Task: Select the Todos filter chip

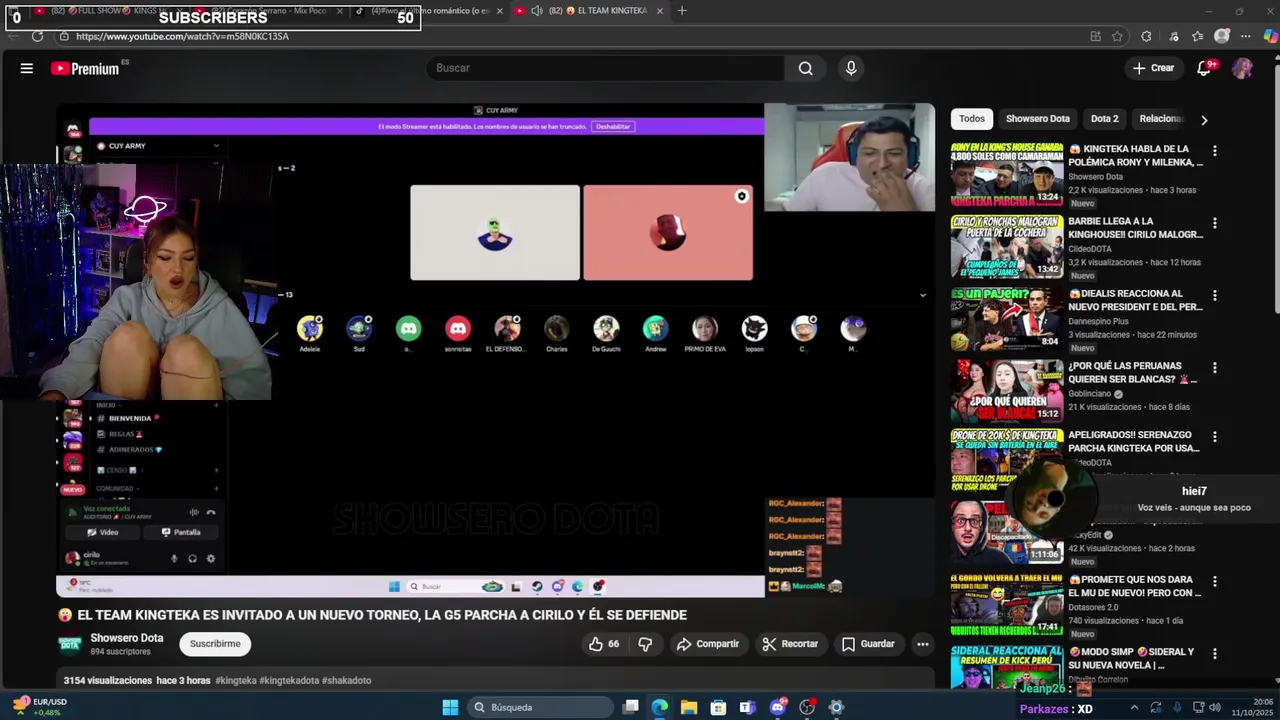Action: pos(972,119)
